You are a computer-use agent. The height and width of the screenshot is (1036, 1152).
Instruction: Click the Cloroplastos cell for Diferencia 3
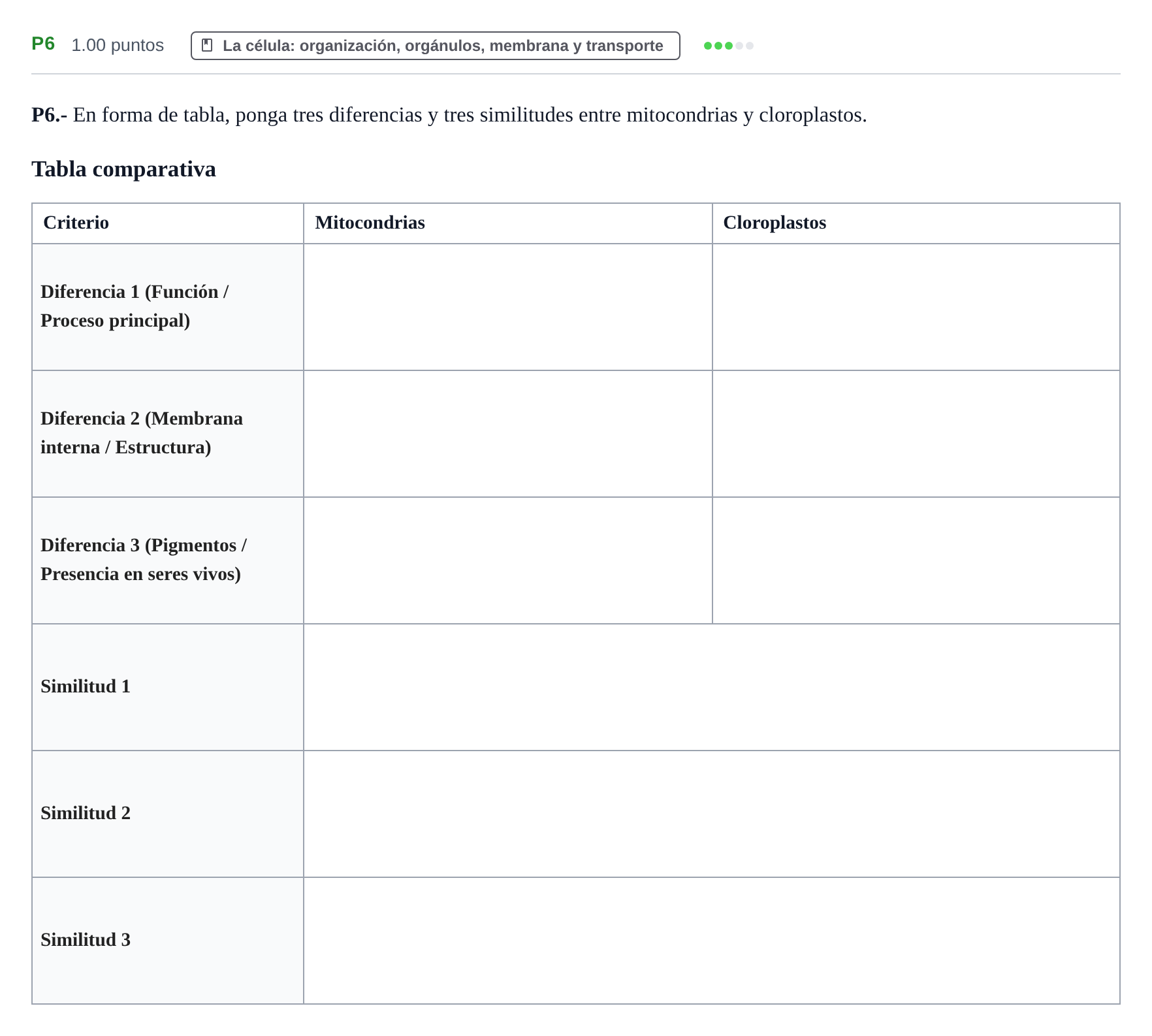(x=916, y=560)
